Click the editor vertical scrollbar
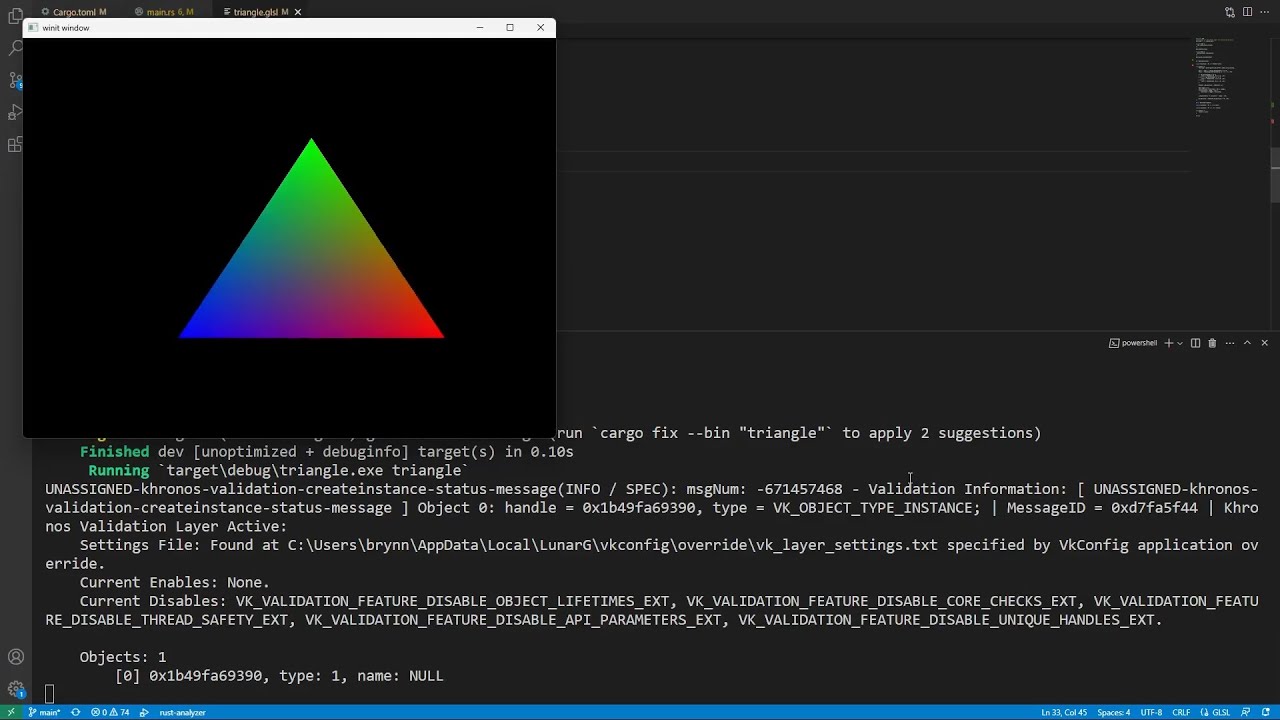This screenshot has width=1280, height=720. (x=1275, y=175)
